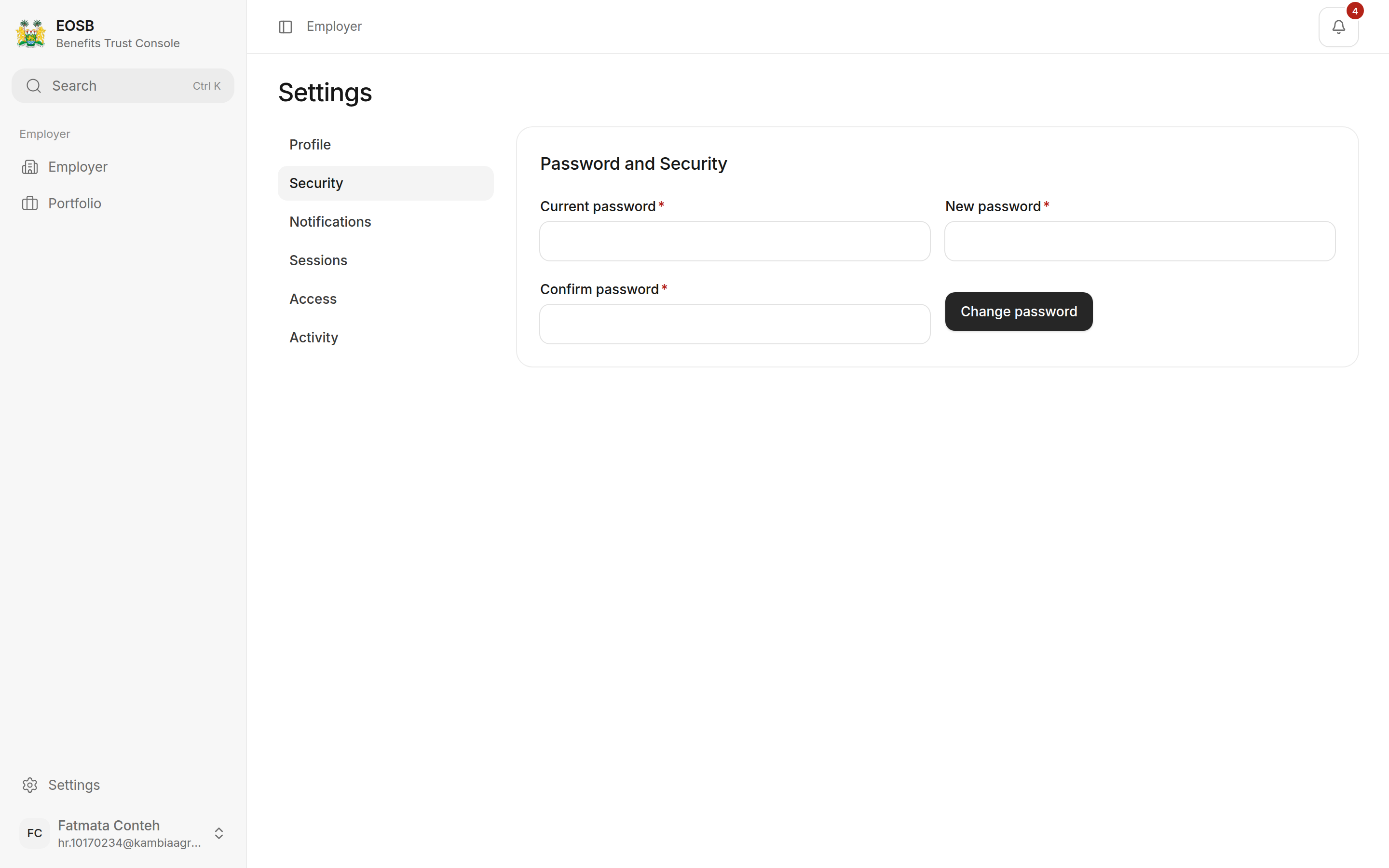This screenshot has height=868, width=1389.
Task: Click the Change password button
Action: [x=1019, y=312]
